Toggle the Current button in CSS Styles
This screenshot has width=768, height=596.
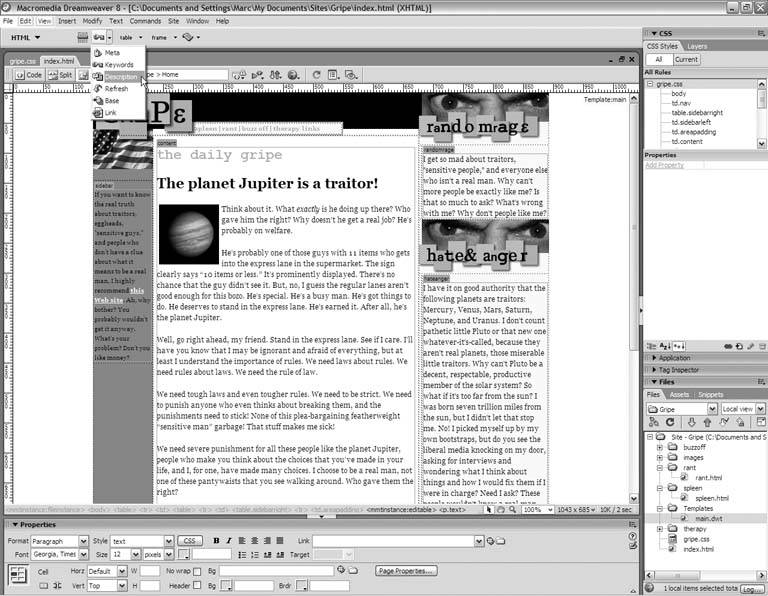pyautogui.click(x=688, y=59)
